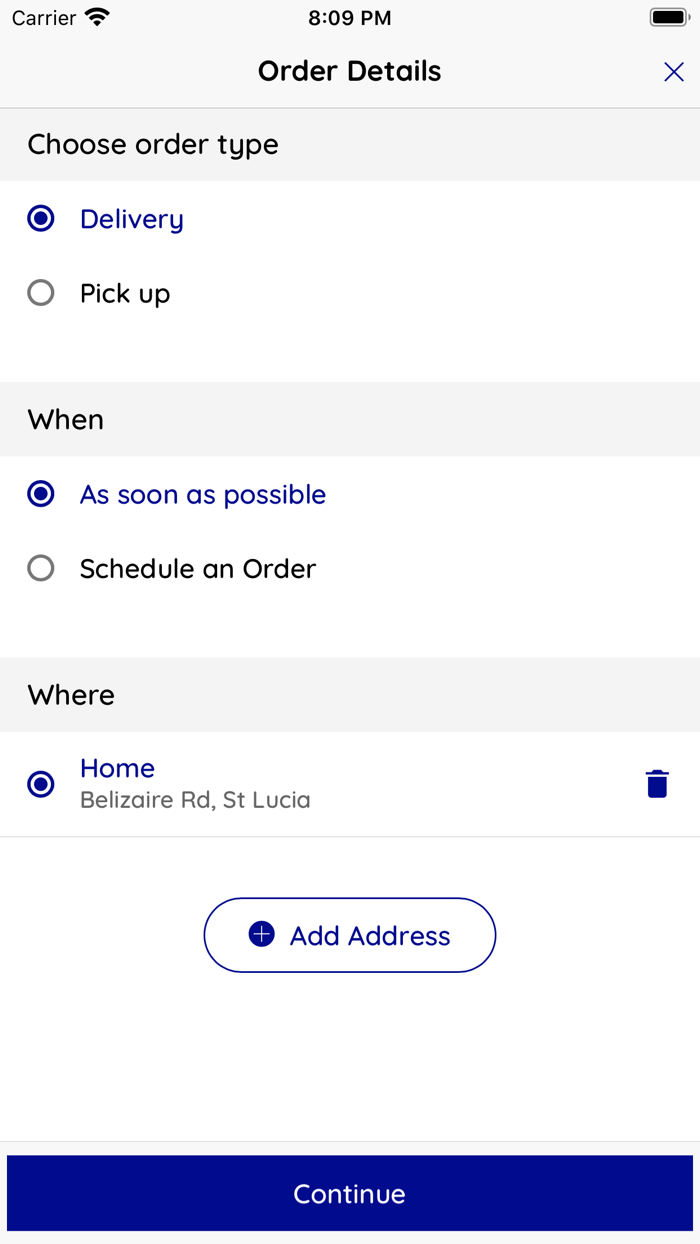Select the As soon as possible radio
Image resolution: width=700 pixels, height=1244 pixels.
pyautogui.click(x=41, y=494)
